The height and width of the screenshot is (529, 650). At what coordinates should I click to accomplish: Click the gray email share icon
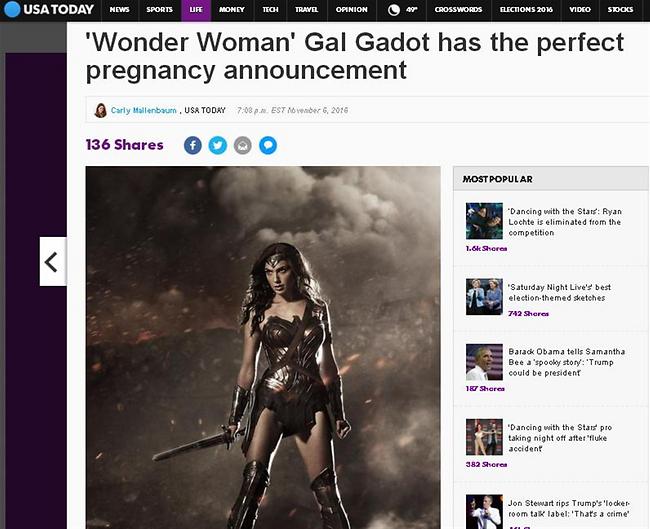[243, 146]
